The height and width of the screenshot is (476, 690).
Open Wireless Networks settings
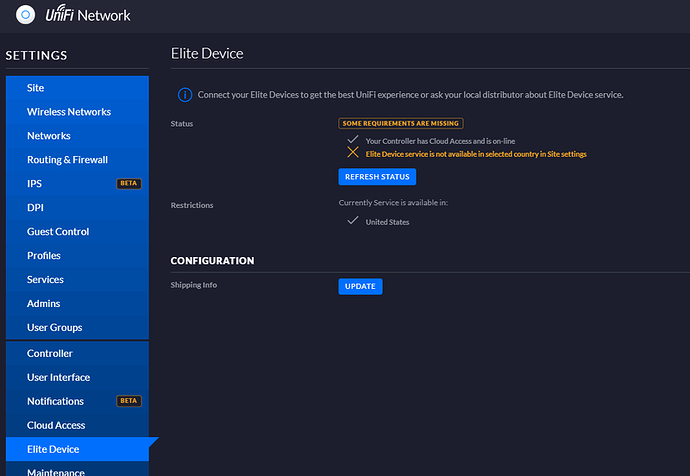click(77, 112)
